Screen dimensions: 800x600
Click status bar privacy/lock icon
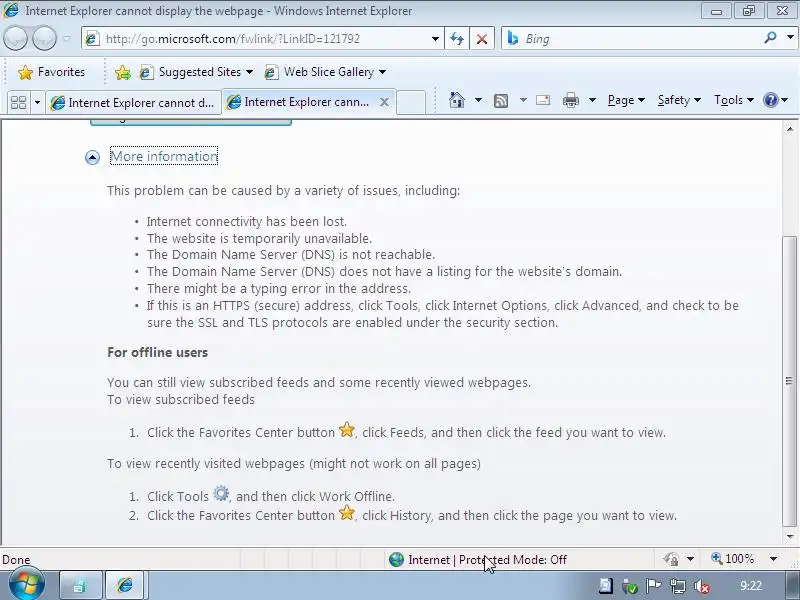coord(672,559)
